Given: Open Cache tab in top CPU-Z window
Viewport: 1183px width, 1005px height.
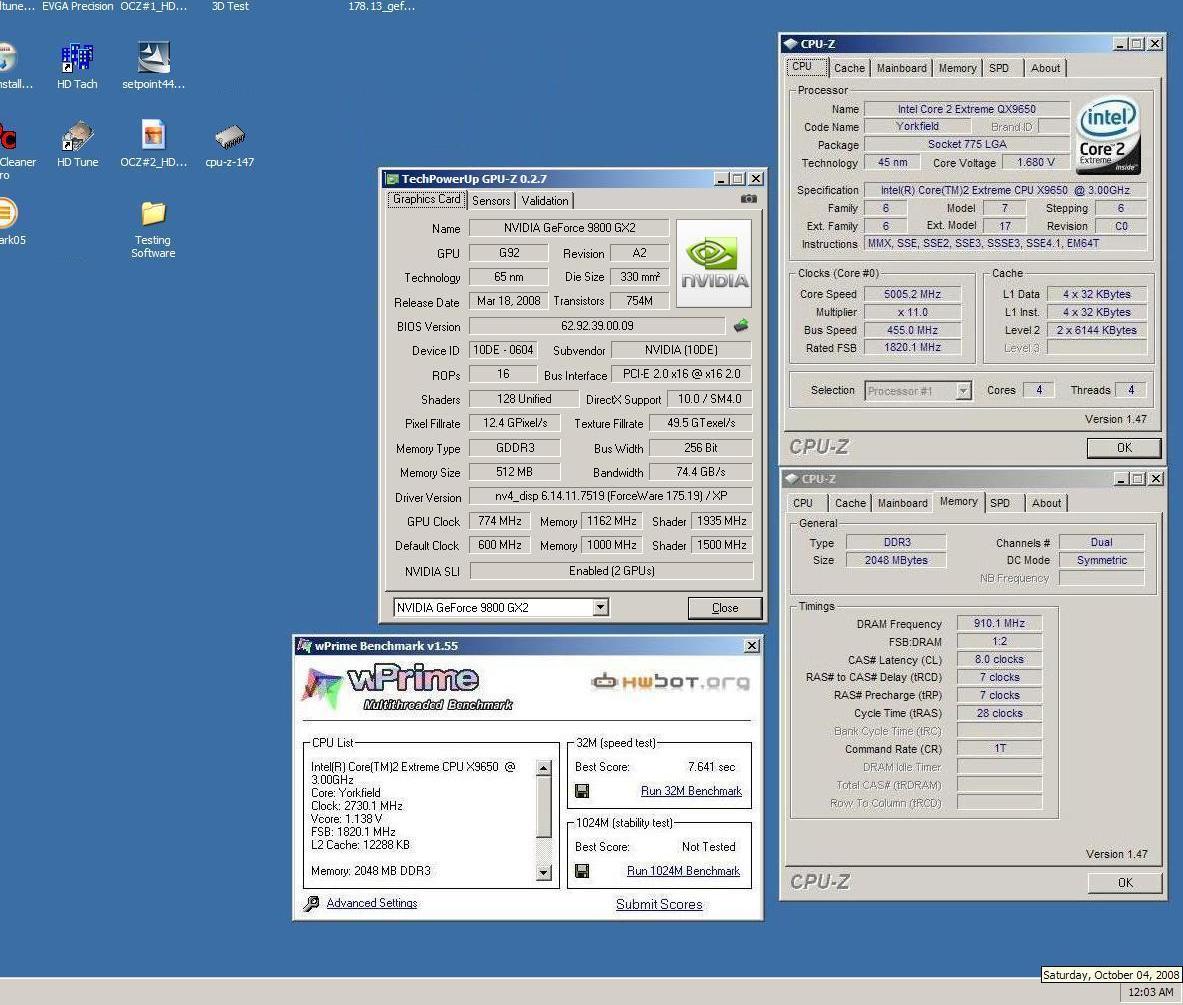Looking at the screenshot, I should [x=850, y=68].
